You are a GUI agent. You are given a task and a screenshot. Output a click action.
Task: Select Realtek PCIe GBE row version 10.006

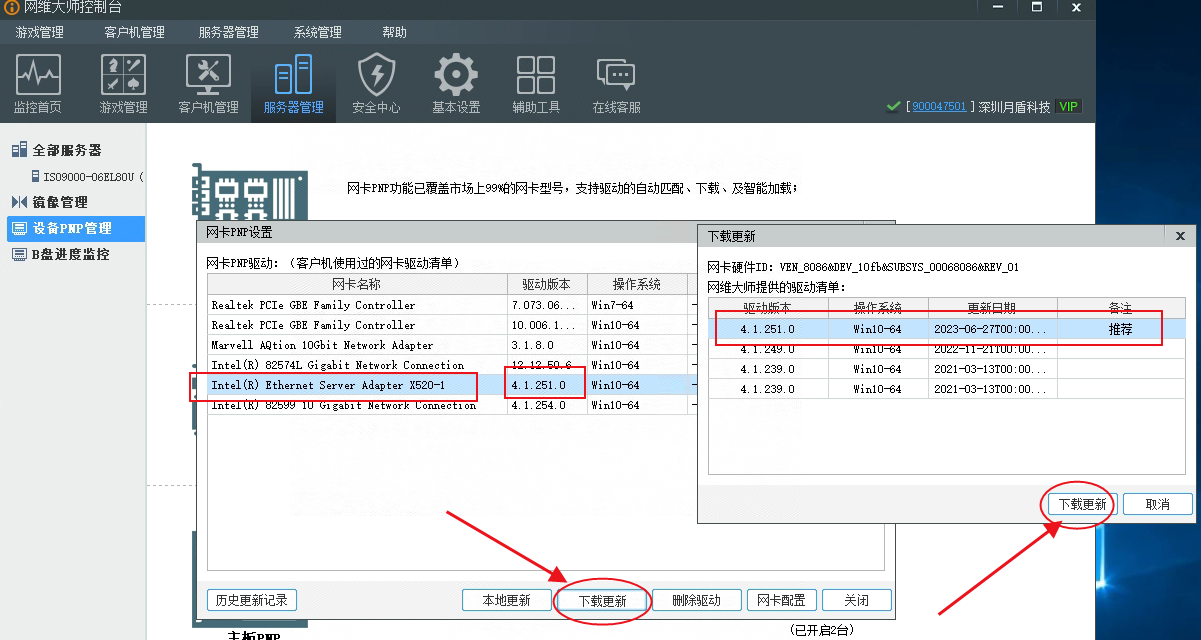[x=450, y=325]
